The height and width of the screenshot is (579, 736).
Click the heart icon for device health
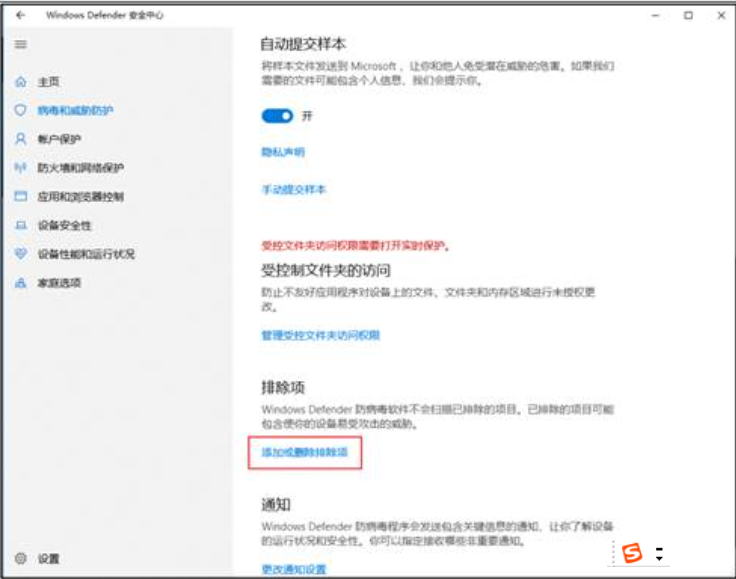tap(21, 254)
